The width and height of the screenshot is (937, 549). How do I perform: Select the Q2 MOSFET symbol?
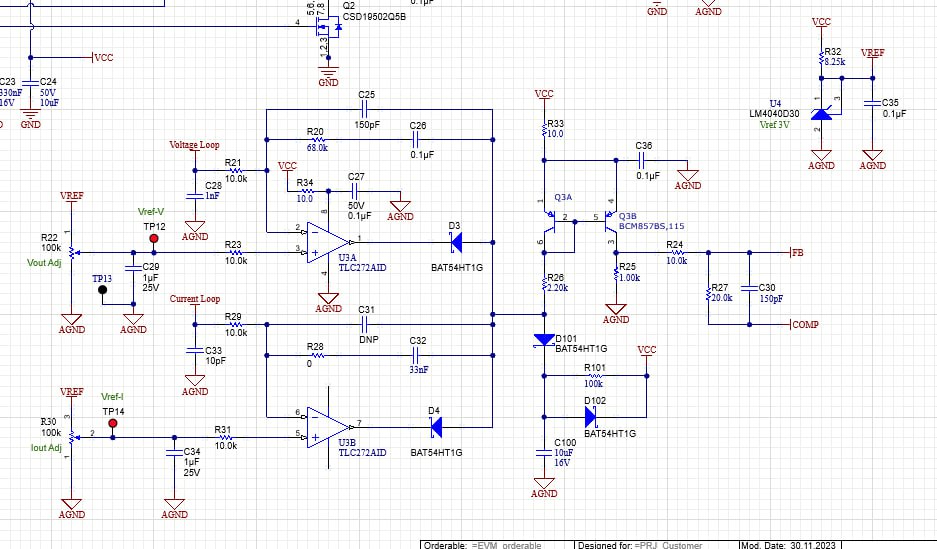coord(327,27)
